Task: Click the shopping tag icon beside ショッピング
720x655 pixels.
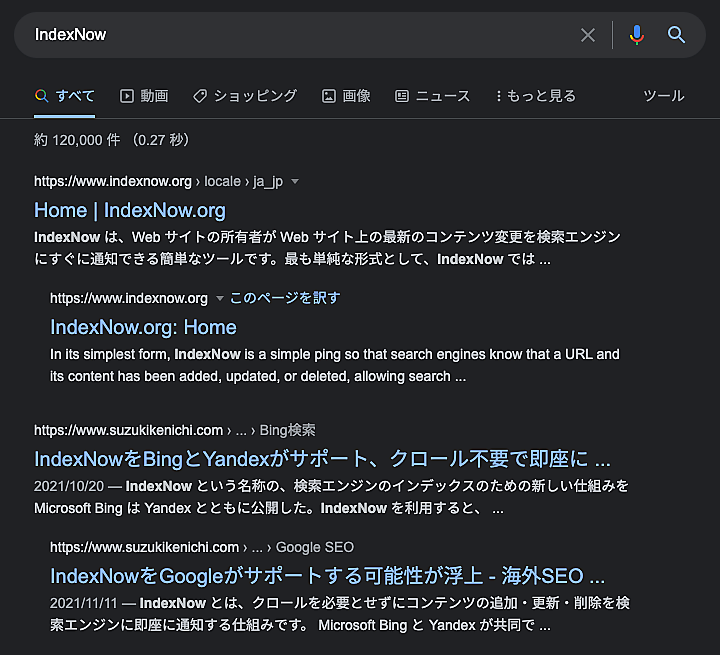Action: coord(200,96)
